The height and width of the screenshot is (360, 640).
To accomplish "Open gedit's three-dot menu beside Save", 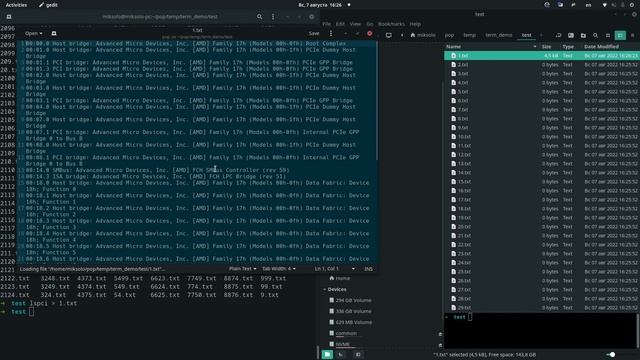I will coord(331,33).
